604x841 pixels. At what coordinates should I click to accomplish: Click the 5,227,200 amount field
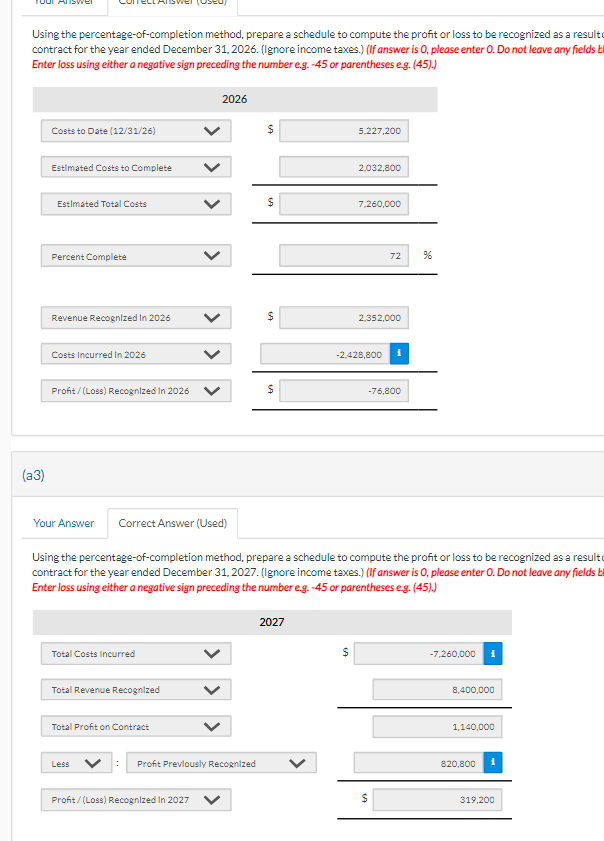coord(343,130)
